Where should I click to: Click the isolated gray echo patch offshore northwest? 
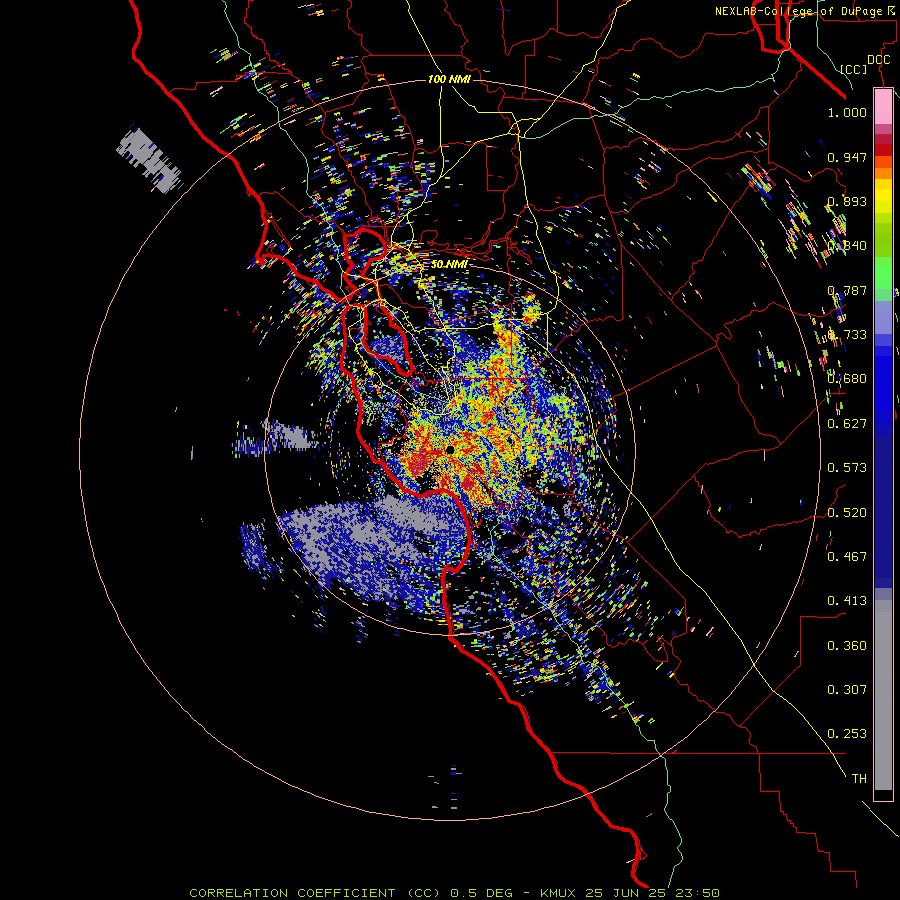coord(149,160)
